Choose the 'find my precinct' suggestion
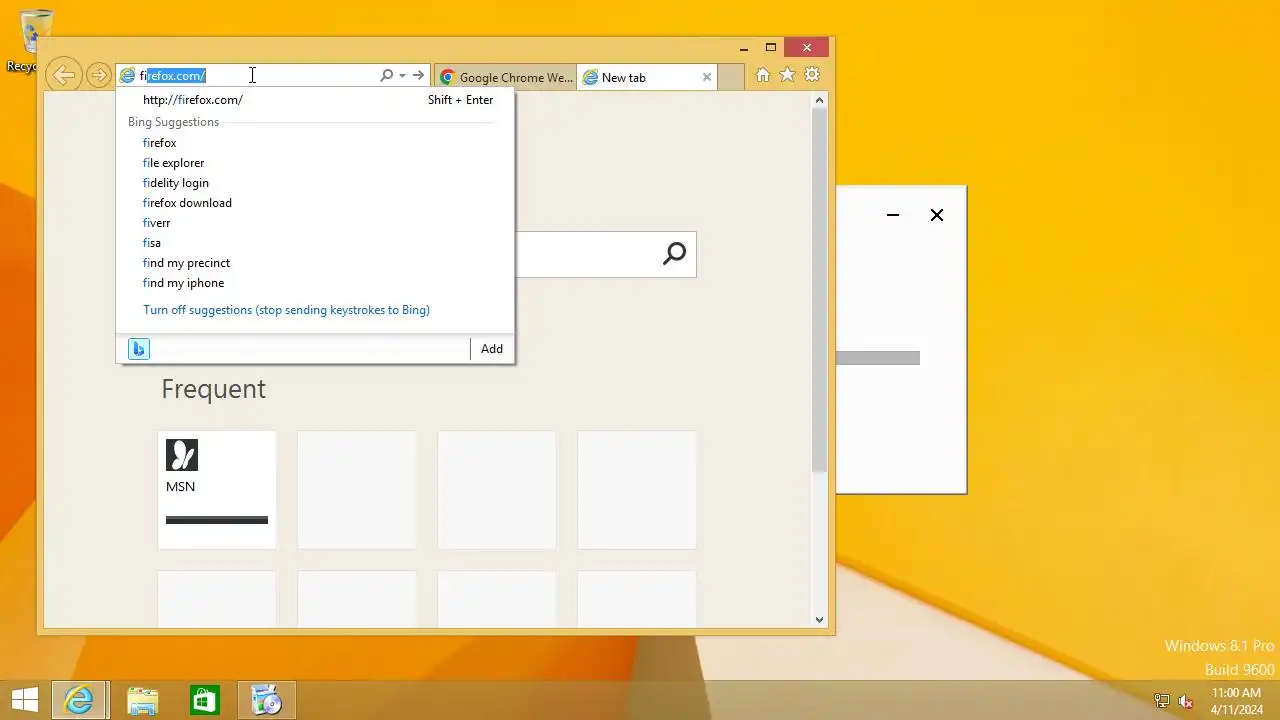 [x=316, y=263]
